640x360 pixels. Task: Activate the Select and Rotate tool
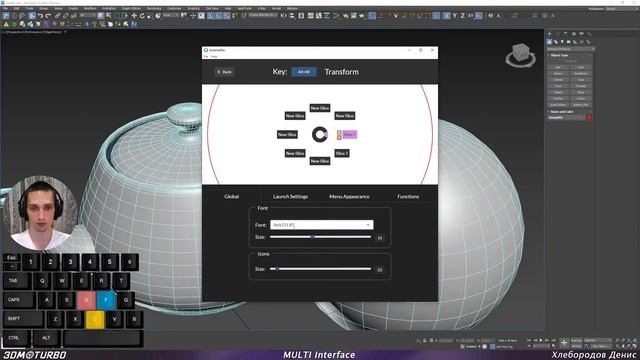pyautogui.click(x=142, y=16)
